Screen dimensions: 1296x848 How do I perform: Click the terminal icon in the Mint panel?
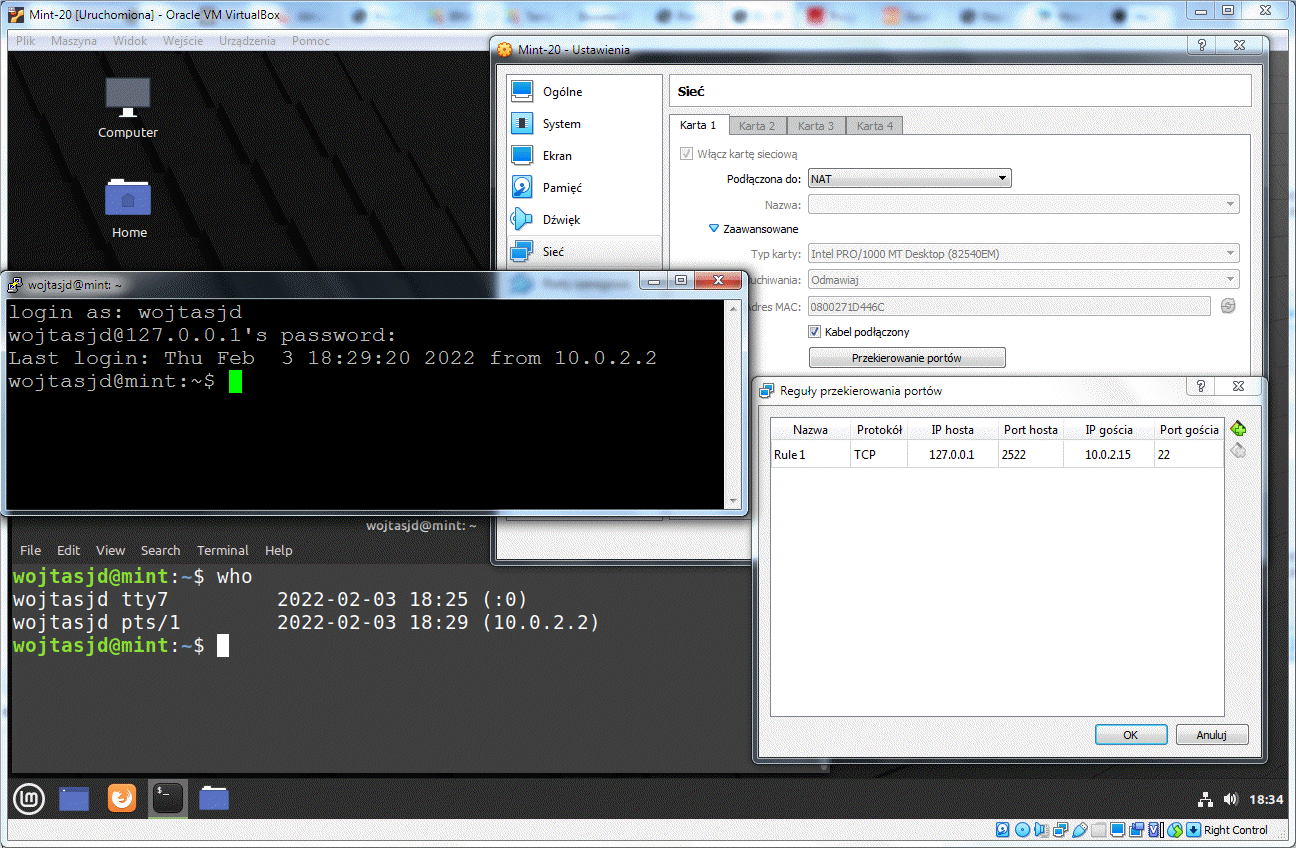(167, 798)
